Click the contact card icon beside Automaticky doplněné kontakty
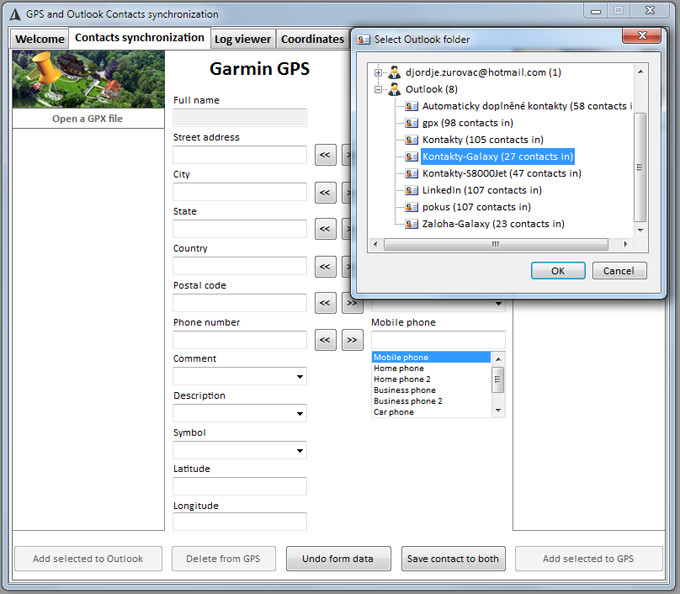Screen dimensions: 680x594 pyautogui.click(x=411, y=106)
